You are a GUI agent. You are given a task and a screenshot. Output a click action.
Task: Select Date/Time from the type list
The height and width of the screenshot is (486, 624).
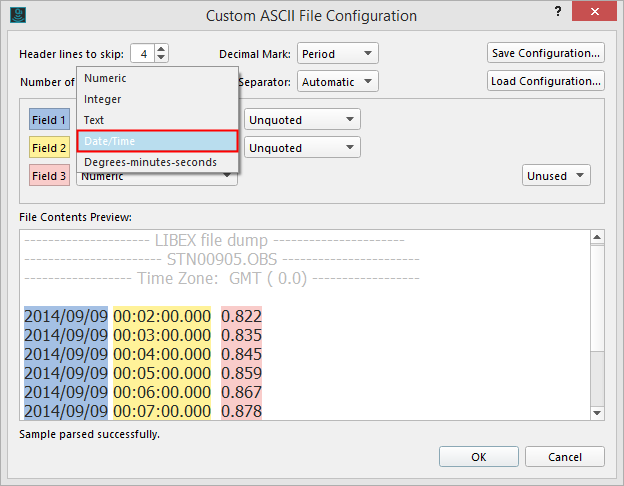(x=157, y=141)
